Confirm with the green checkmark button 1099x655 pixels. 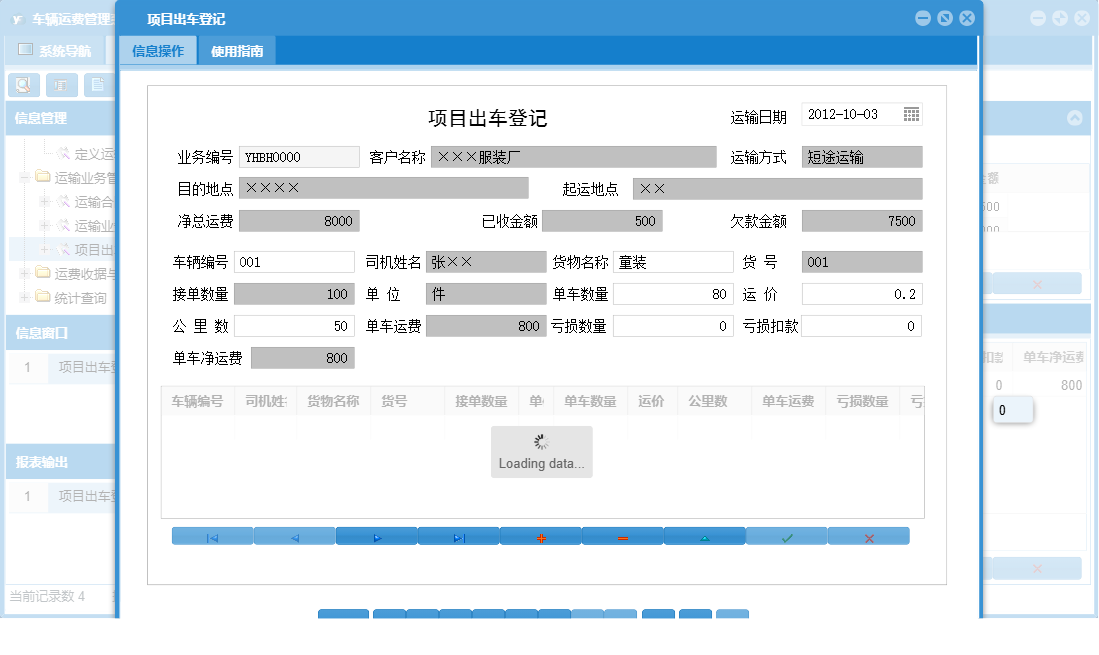click(787, 536)
